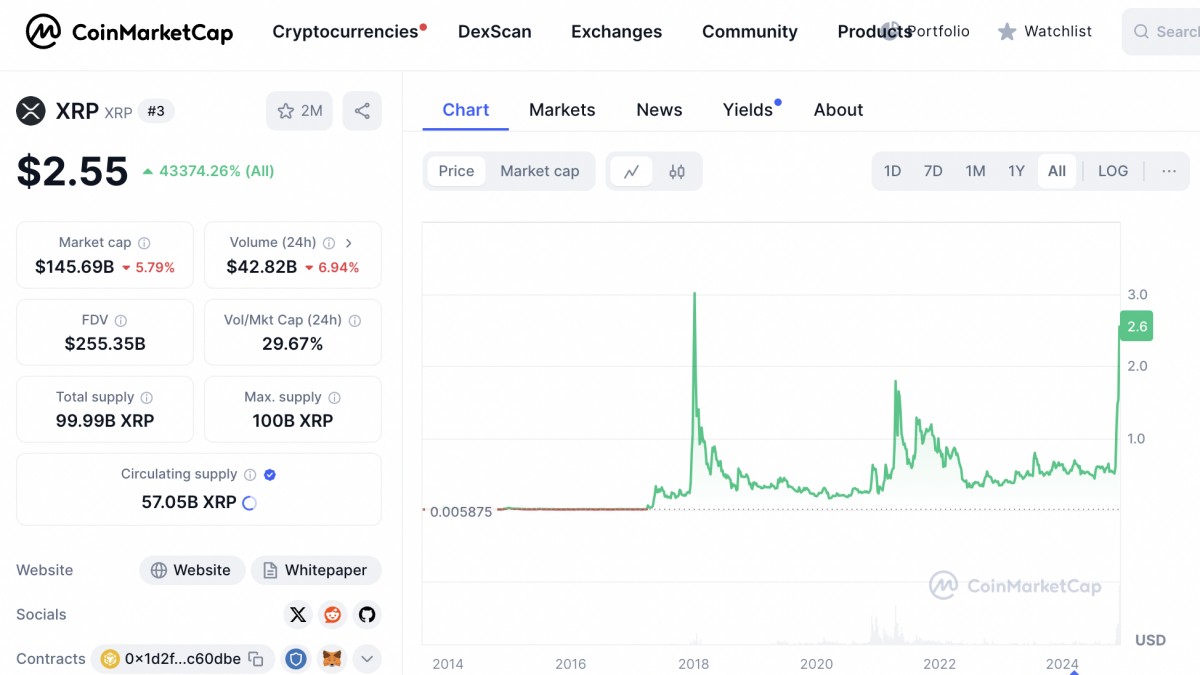Open the XRP Website link
This screenshot has height=675, width=1200.
pyautogui.click(x=192, y=571)
